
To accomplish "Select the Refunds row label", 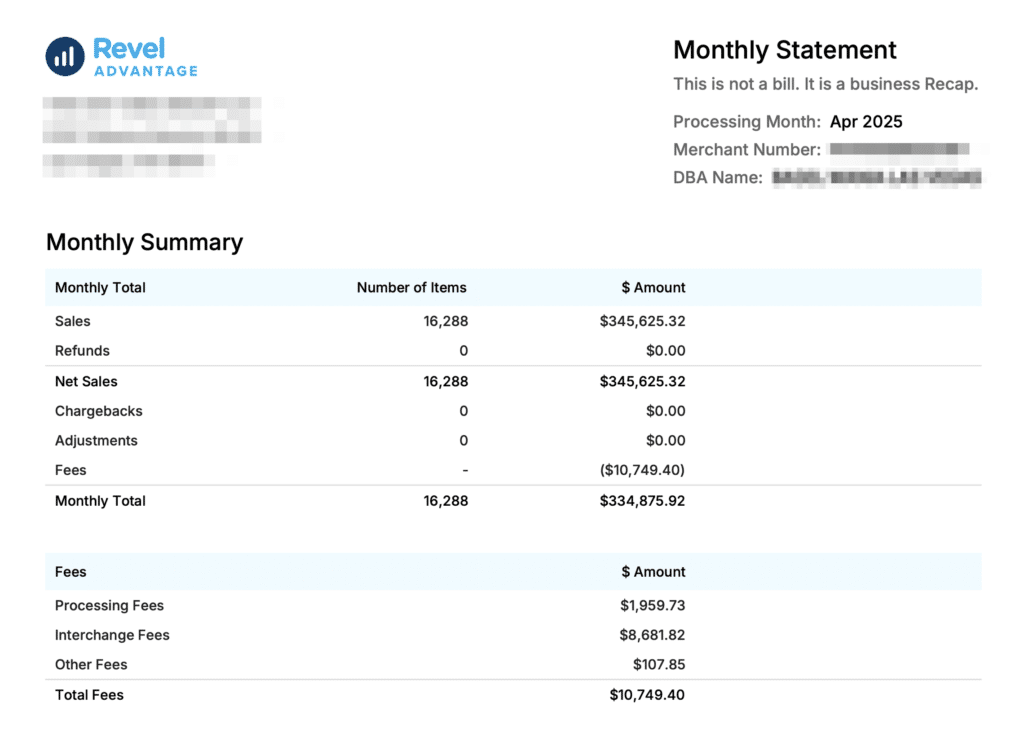I will tap(82, 351).
